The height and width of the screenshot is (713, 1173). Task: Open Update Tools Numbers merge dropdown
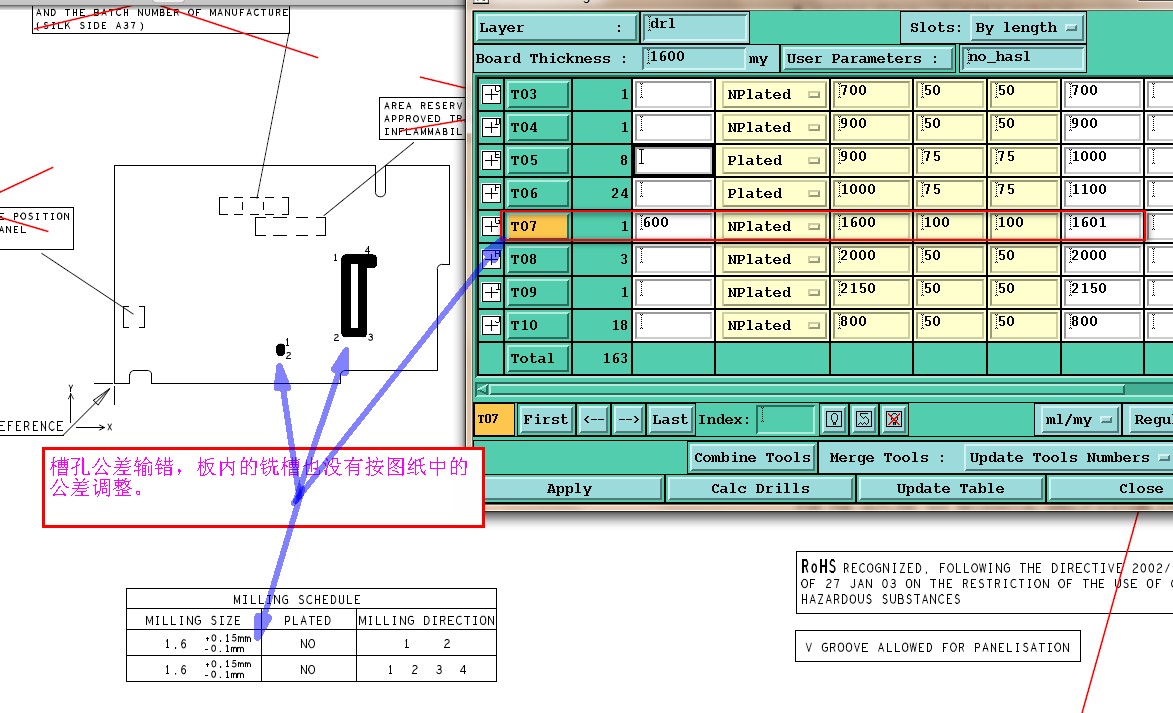1070,457
